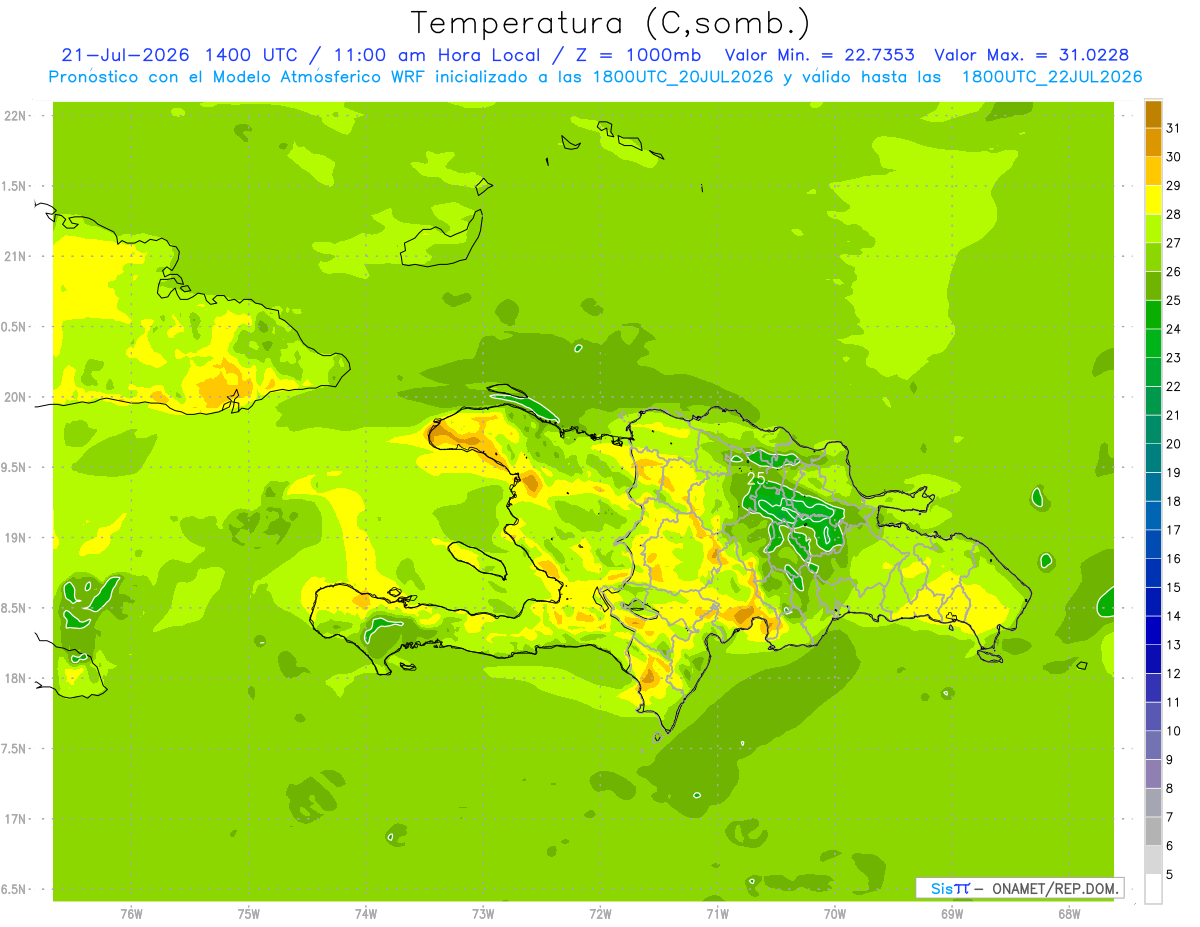Click the legend value '20'
This screenshot has height=927, width=1200.
click(1173, 444)
